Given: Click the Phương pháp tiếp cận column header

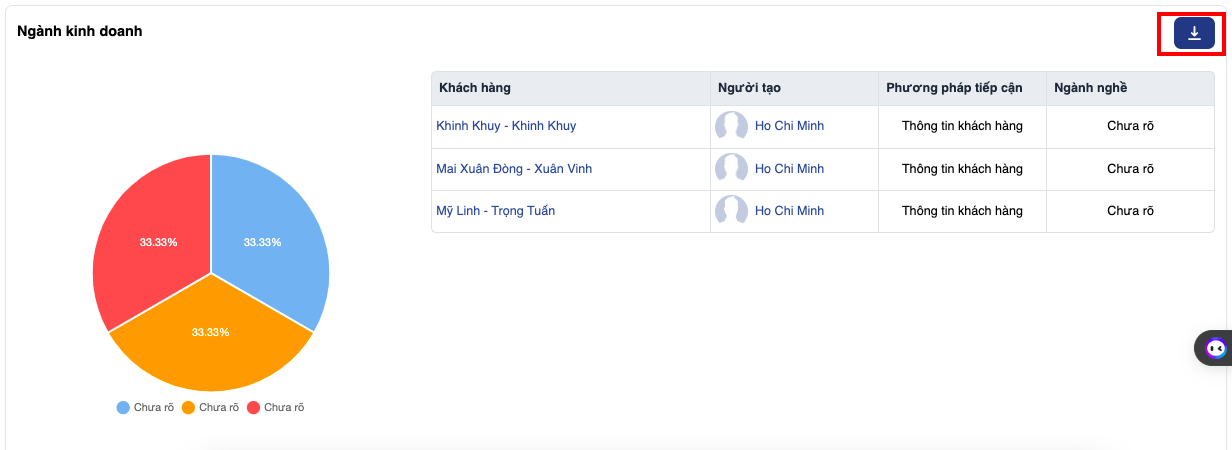Looking at the screenshot, I should click(954, 88).
